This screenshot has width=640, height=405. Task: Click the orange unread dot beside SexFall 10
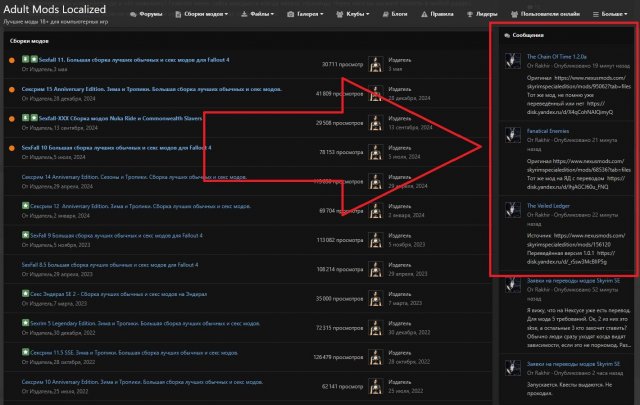pyautogui.click(x=11, y=148)
